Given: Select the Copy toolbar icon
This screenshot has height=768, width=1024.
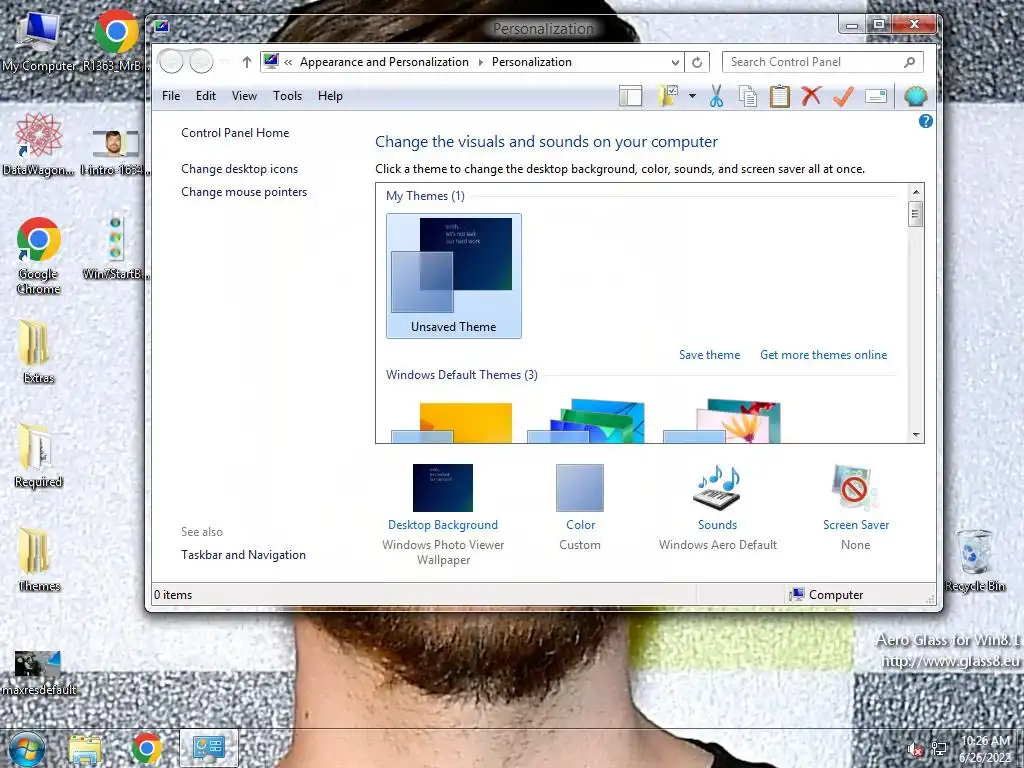Looking at the screenshot, I should [x=748, y=96].
